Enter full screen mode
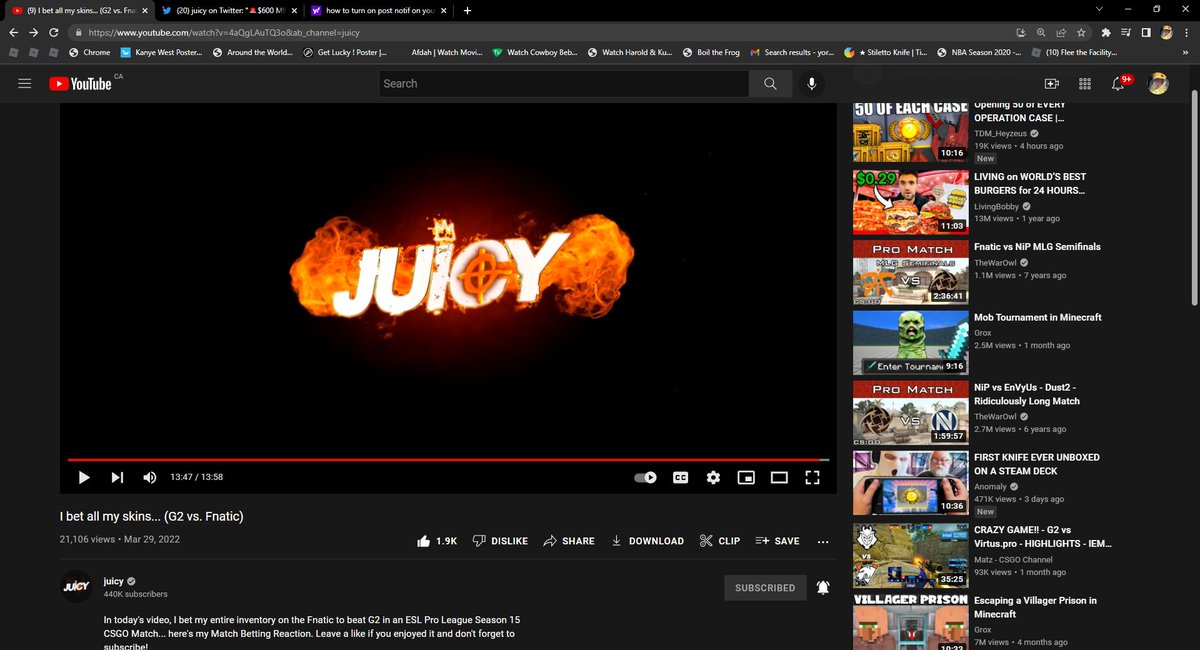 [812, 478]
